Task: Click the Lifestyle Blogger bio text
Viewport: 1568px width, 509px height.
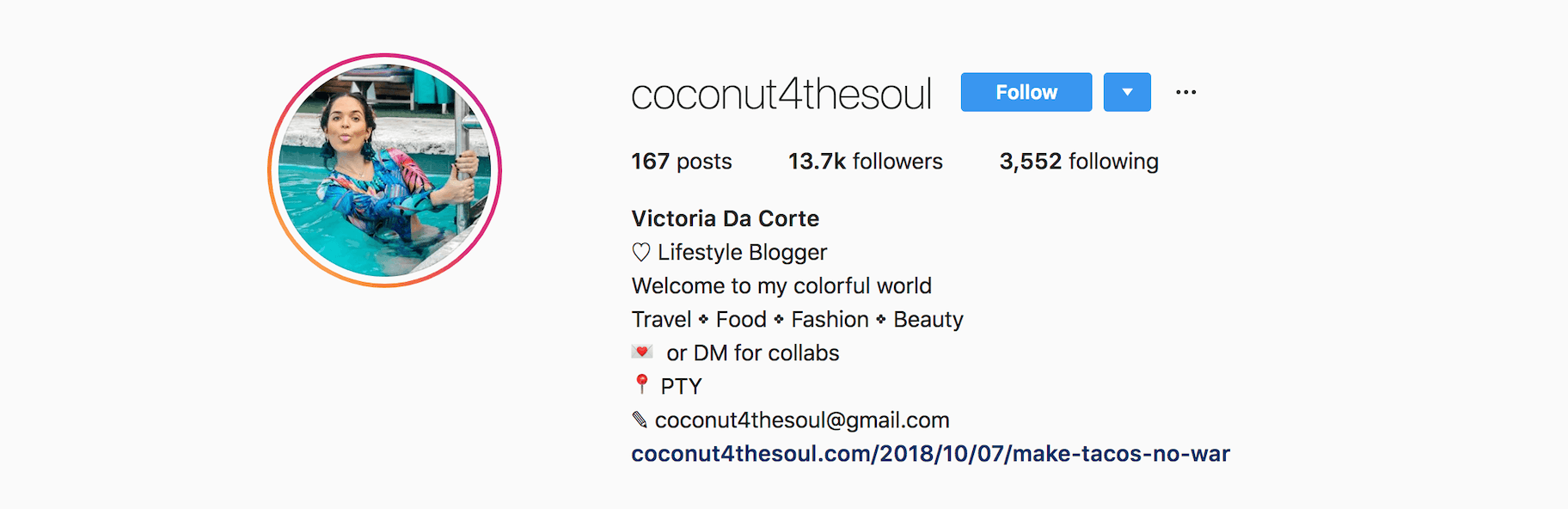Action: tap(742, 252)
